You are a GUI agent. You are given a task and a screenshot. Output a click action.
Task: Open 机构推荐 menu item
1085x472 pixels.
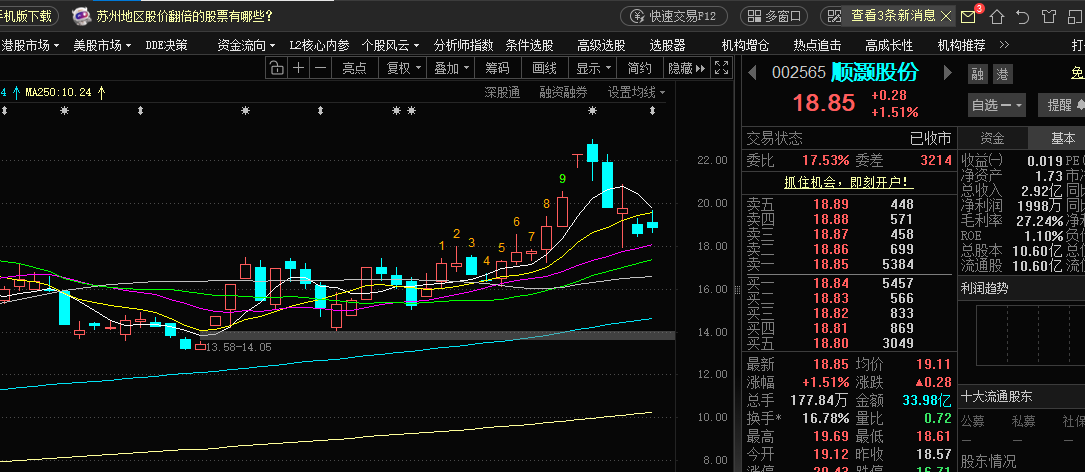click(x=961, y=46)
